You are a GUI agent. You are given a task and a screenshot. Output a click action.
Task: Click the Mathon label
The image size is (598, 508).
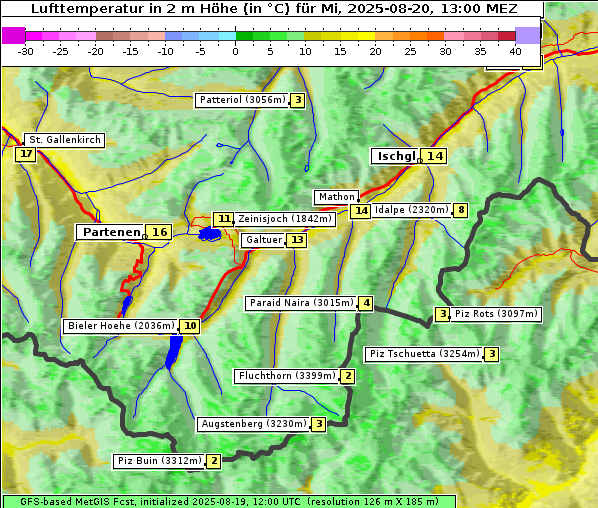(x=336, y=197)
